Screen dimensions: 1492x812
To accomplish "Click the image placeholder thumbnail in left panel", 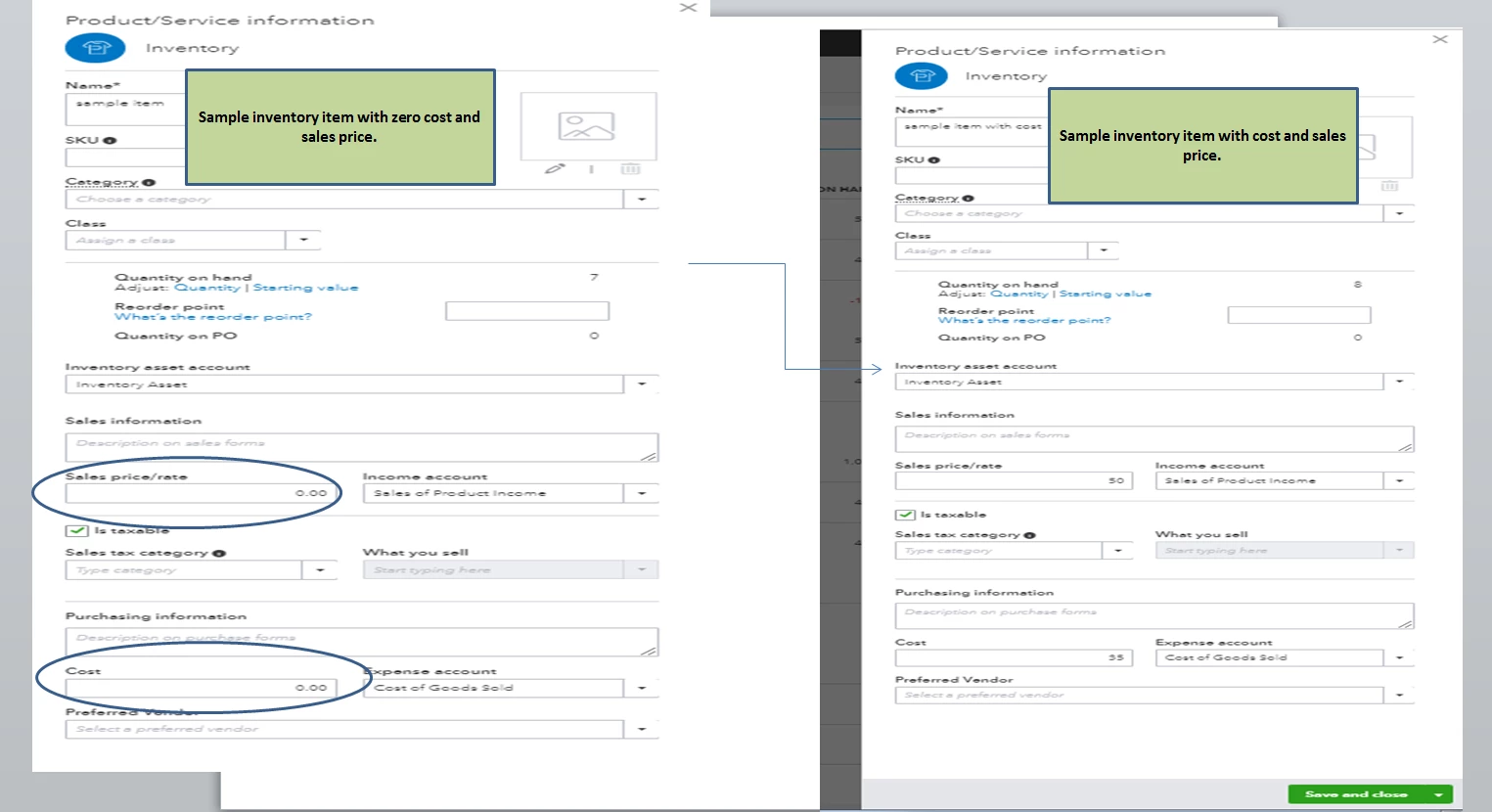I will coord(588,126).
